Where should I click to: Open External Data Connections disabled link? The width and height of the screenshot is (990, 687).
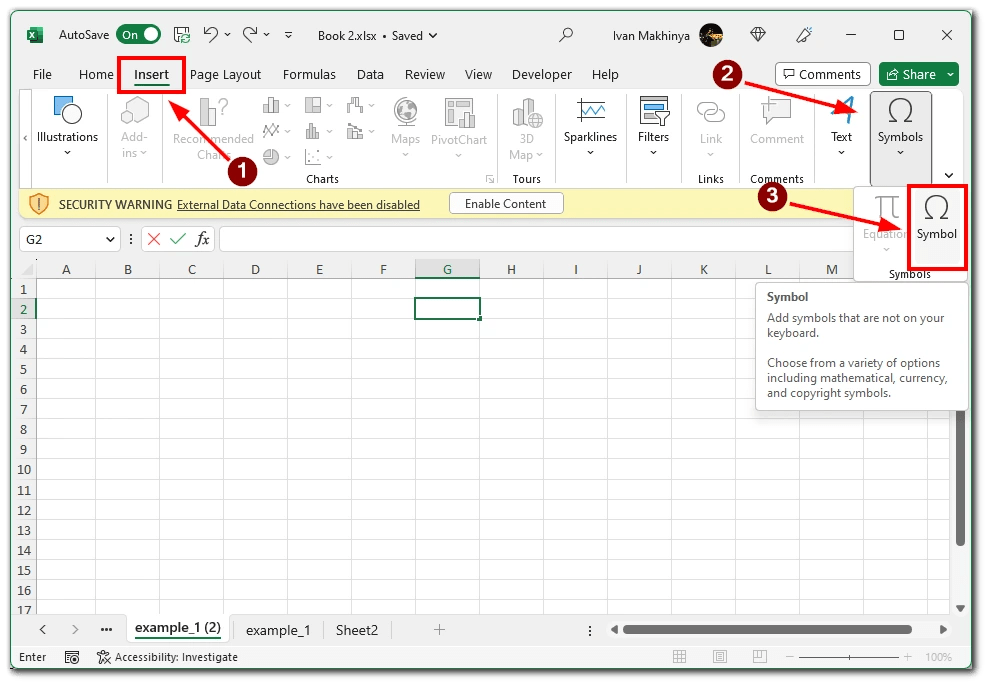pos(298,204)
